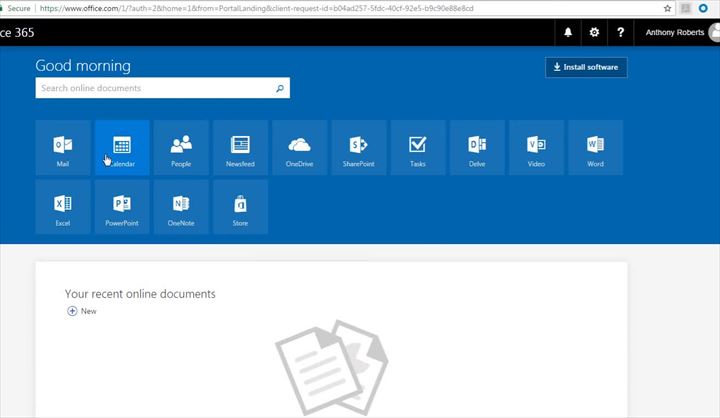Viewport: 720px width, 418px height.
Task: Open the Excel app tile
Action: [x=62, y=207]
